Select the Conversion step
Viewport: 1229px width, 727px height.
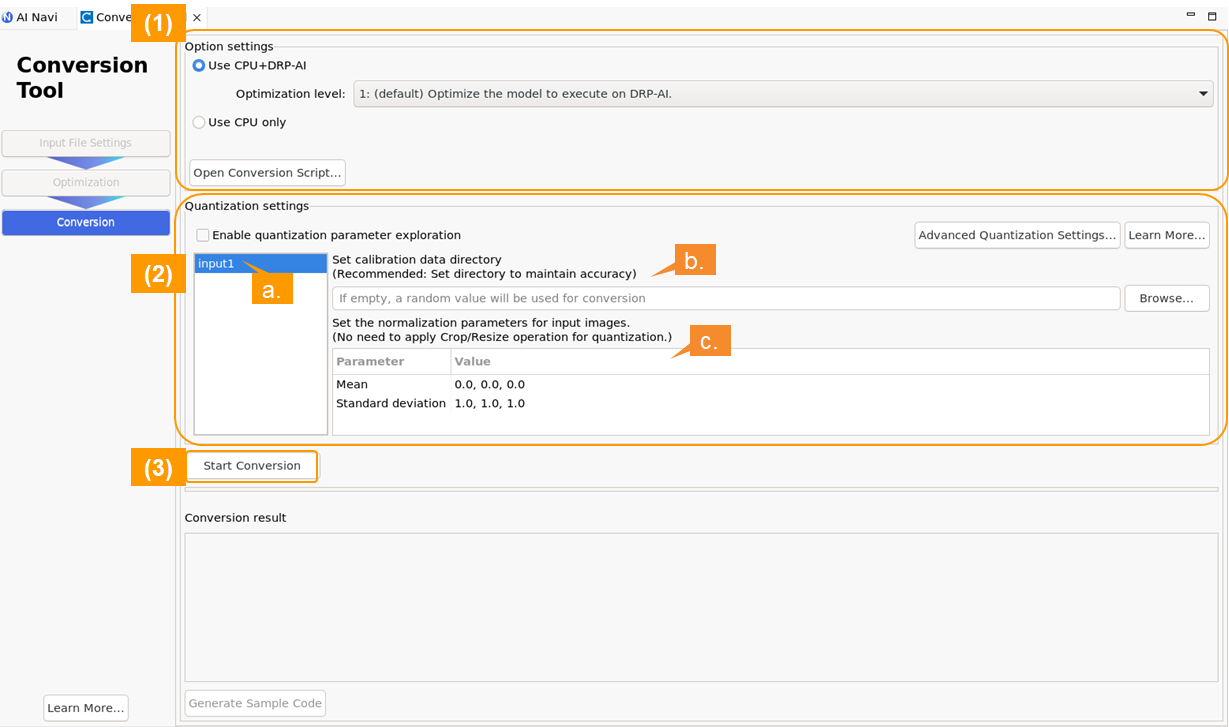(86, 222)
